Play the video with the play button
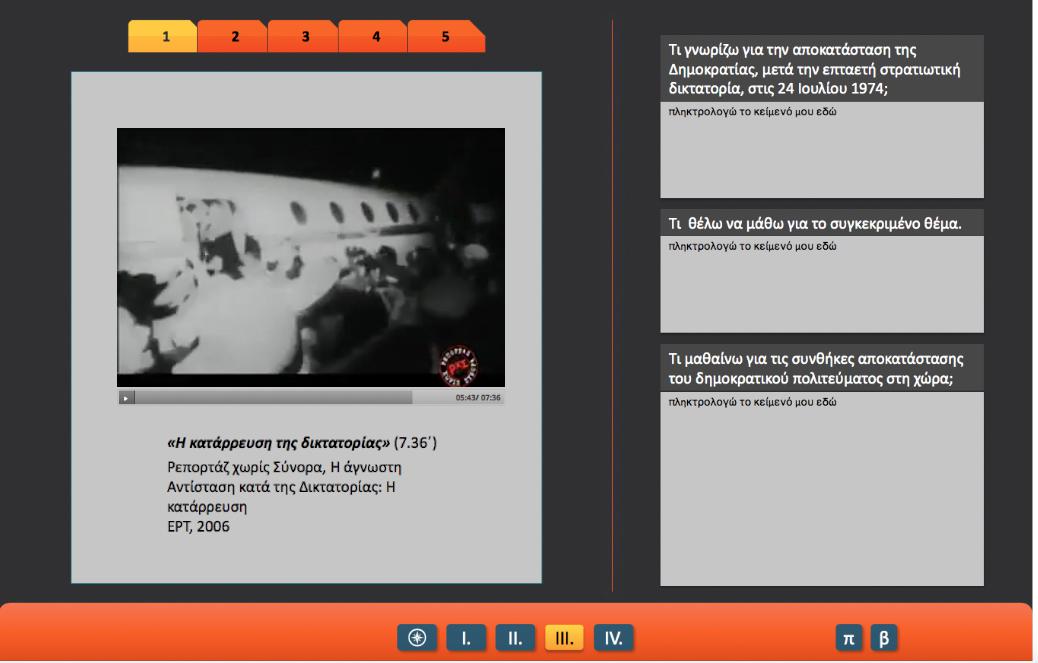The height and width of the screenshot is (663, 1038). coord(126,398)
